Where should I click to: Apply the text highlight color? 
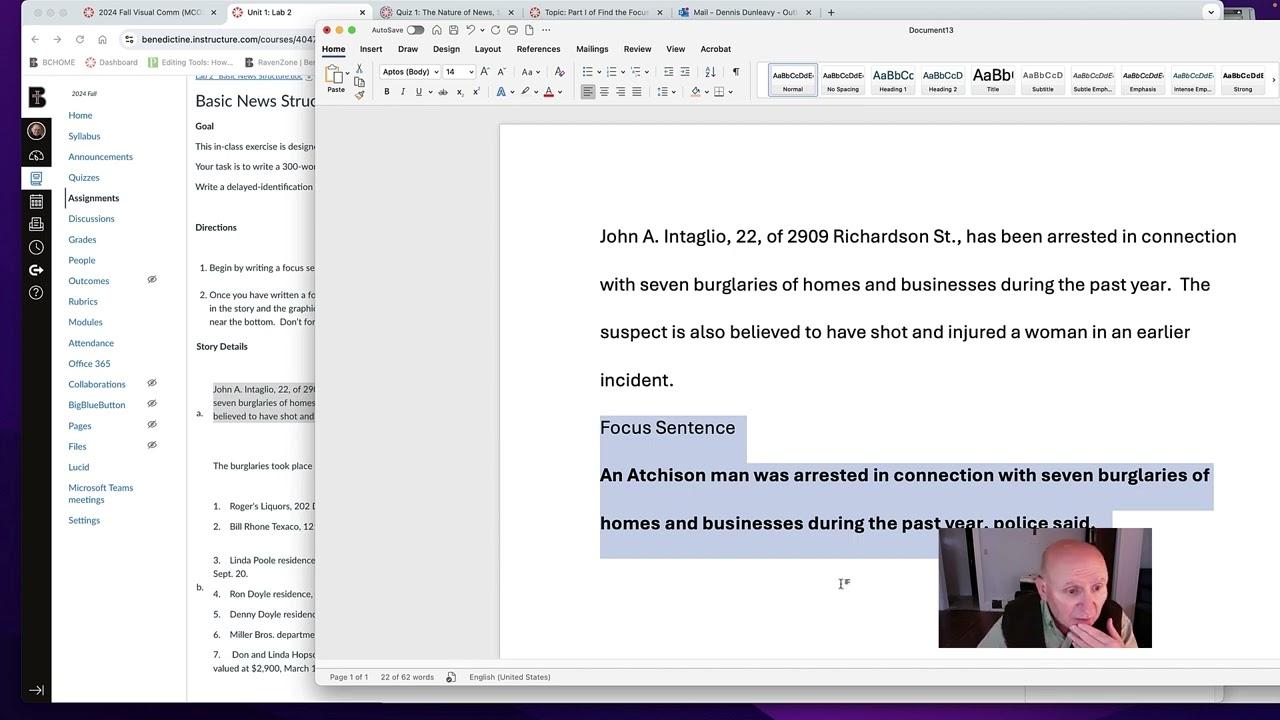click(525, 92)
